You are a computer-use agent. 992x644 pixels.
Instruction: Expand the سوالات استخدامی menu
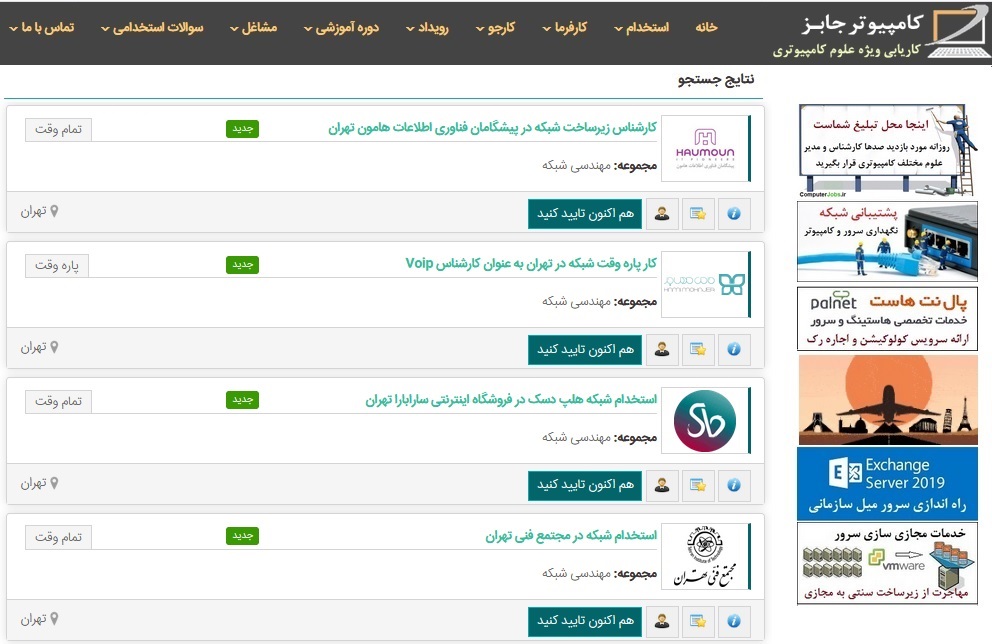coord(152,28)
